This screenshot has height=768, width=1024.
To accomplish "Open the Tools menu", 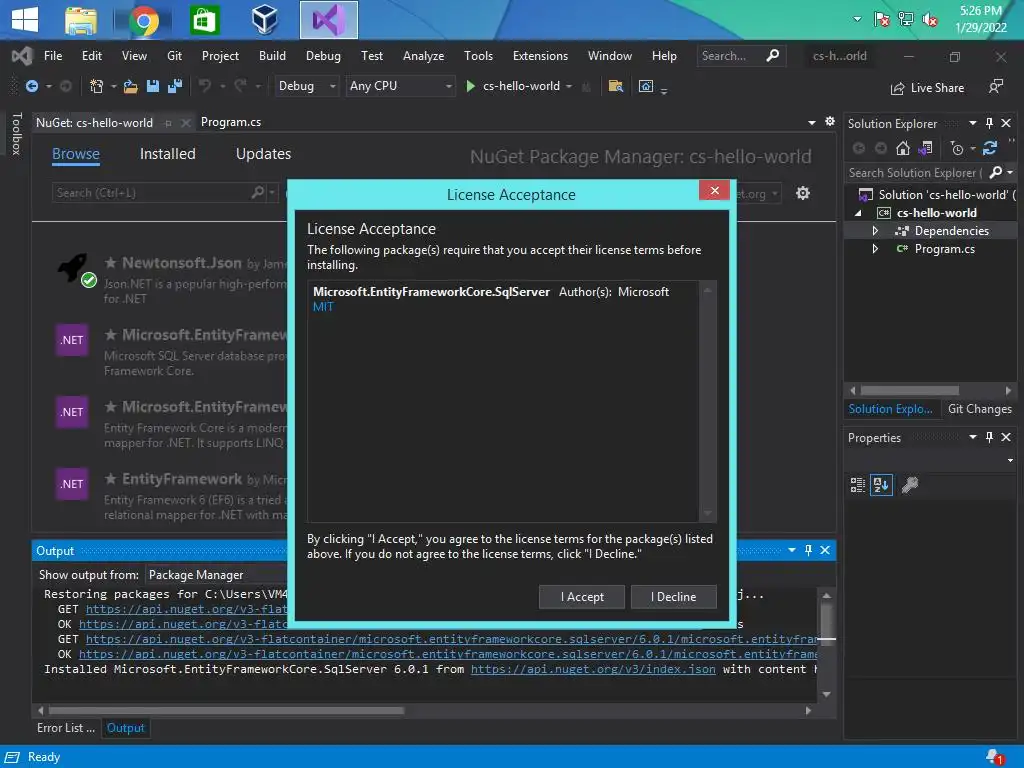I will [x=478, y=56].
